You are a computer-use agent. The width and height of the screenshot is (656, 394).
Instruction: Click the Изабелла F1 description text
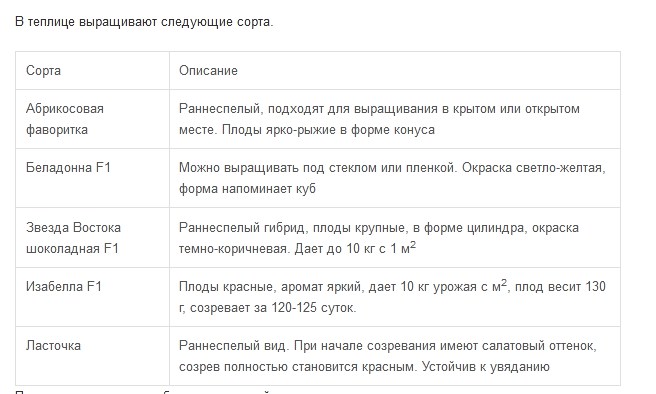tap(392, 297)
